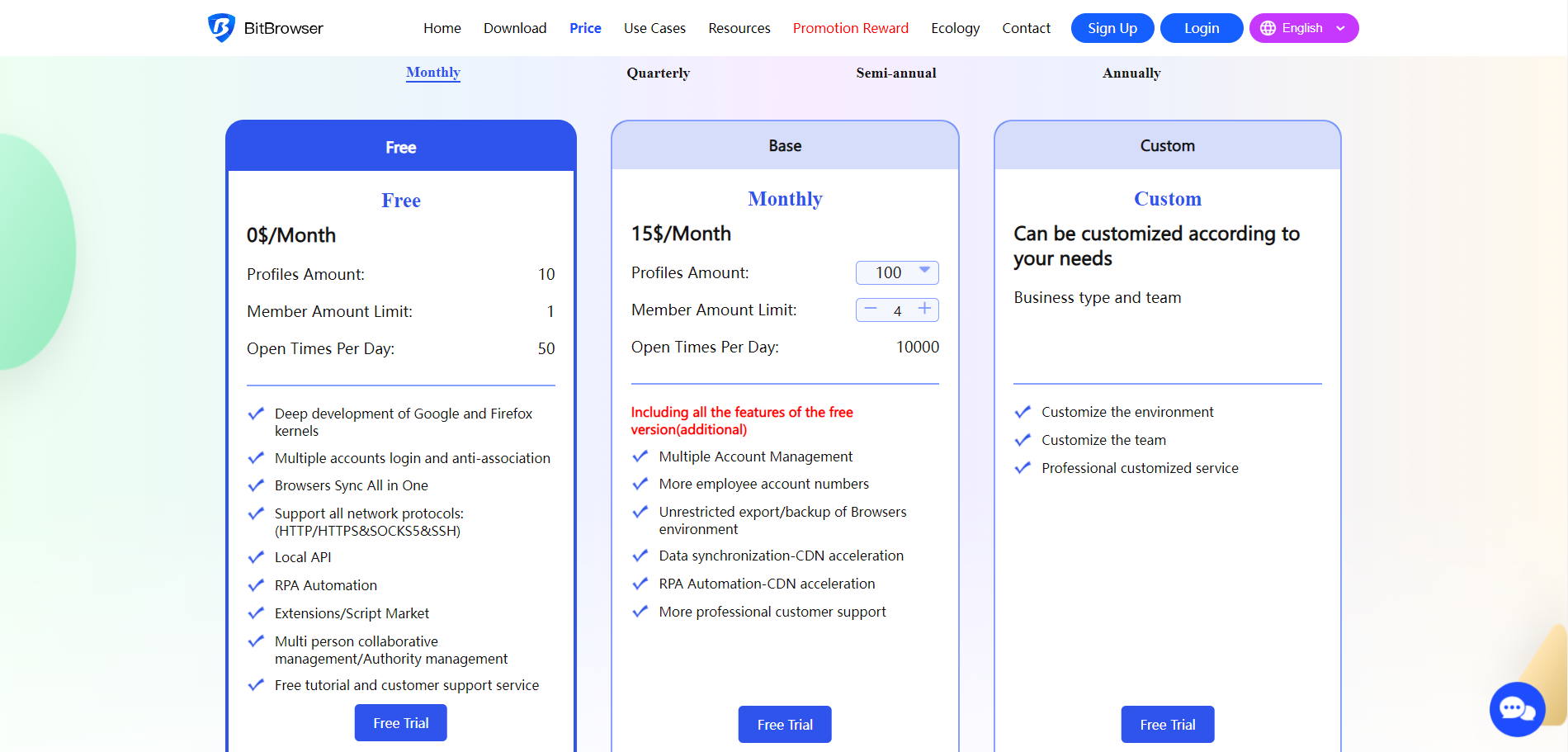
Task: Open the Ecology menu item
Action: [x=956, y=28]
